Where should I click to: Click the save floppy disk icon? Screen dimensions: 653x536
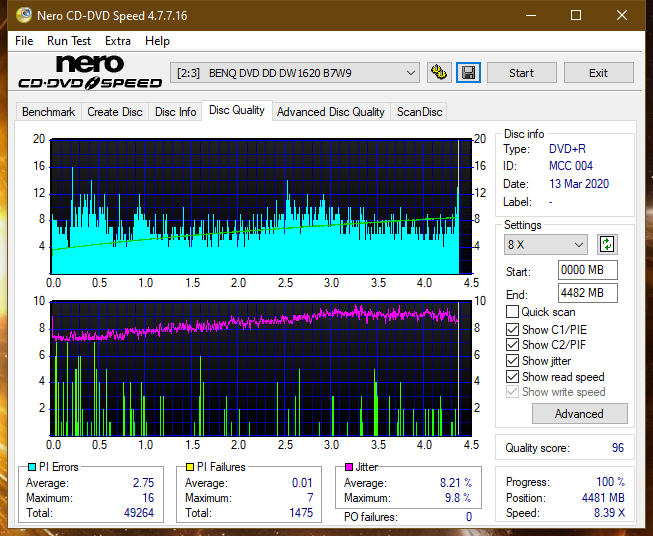point(469,73)
